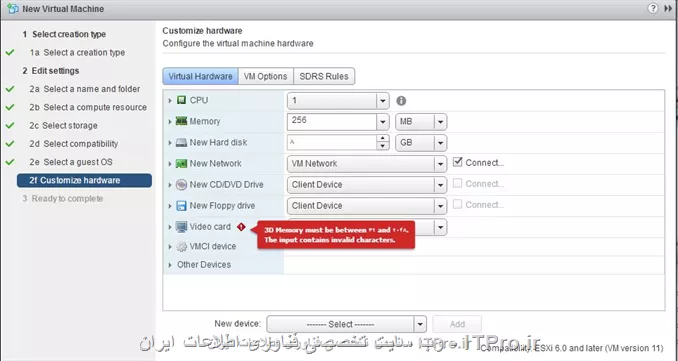Expand the New Floppy drive row
This screenshot has height=361, width=678.
(x=170, y=206)
